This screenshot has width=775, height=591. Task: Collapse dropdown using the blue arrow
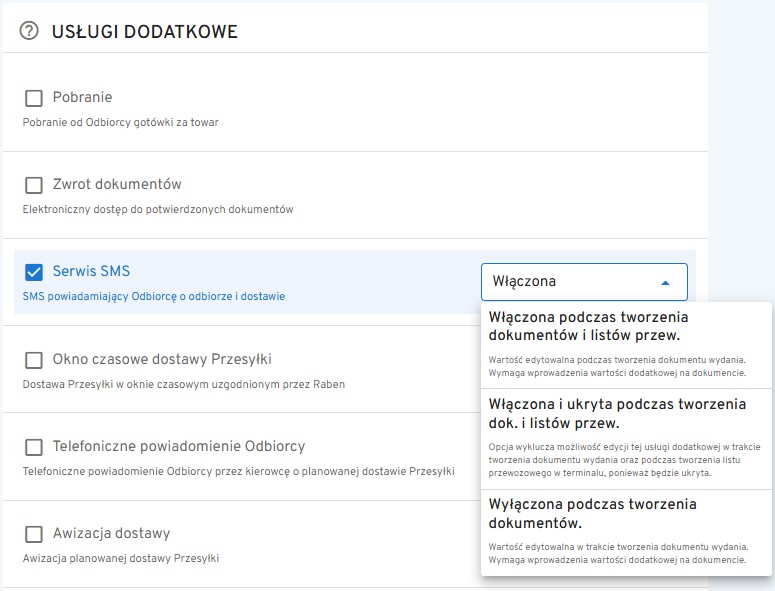click(665, 283)
